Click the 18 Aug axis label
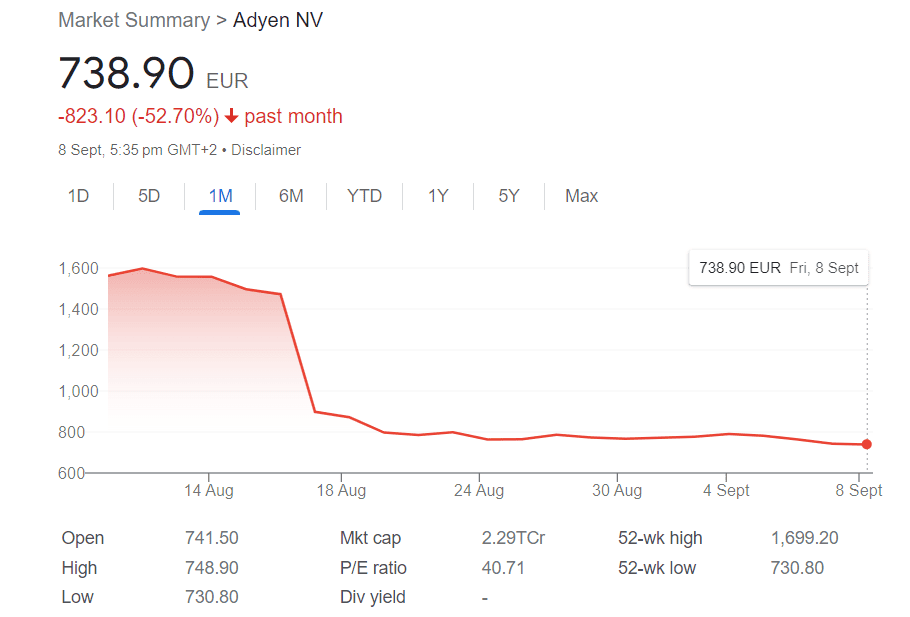The height and width of the screenshot is (617, 910). point(340,491)
